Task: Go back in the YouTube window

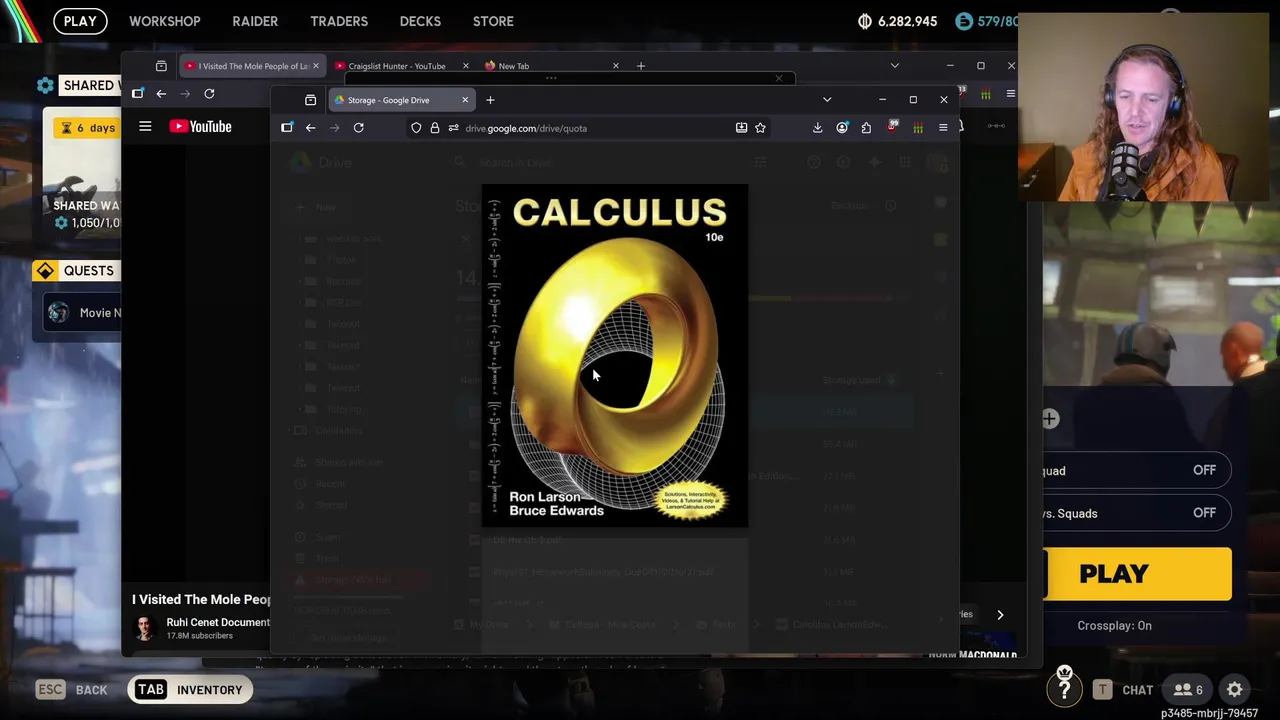Action: coord(161,94)
